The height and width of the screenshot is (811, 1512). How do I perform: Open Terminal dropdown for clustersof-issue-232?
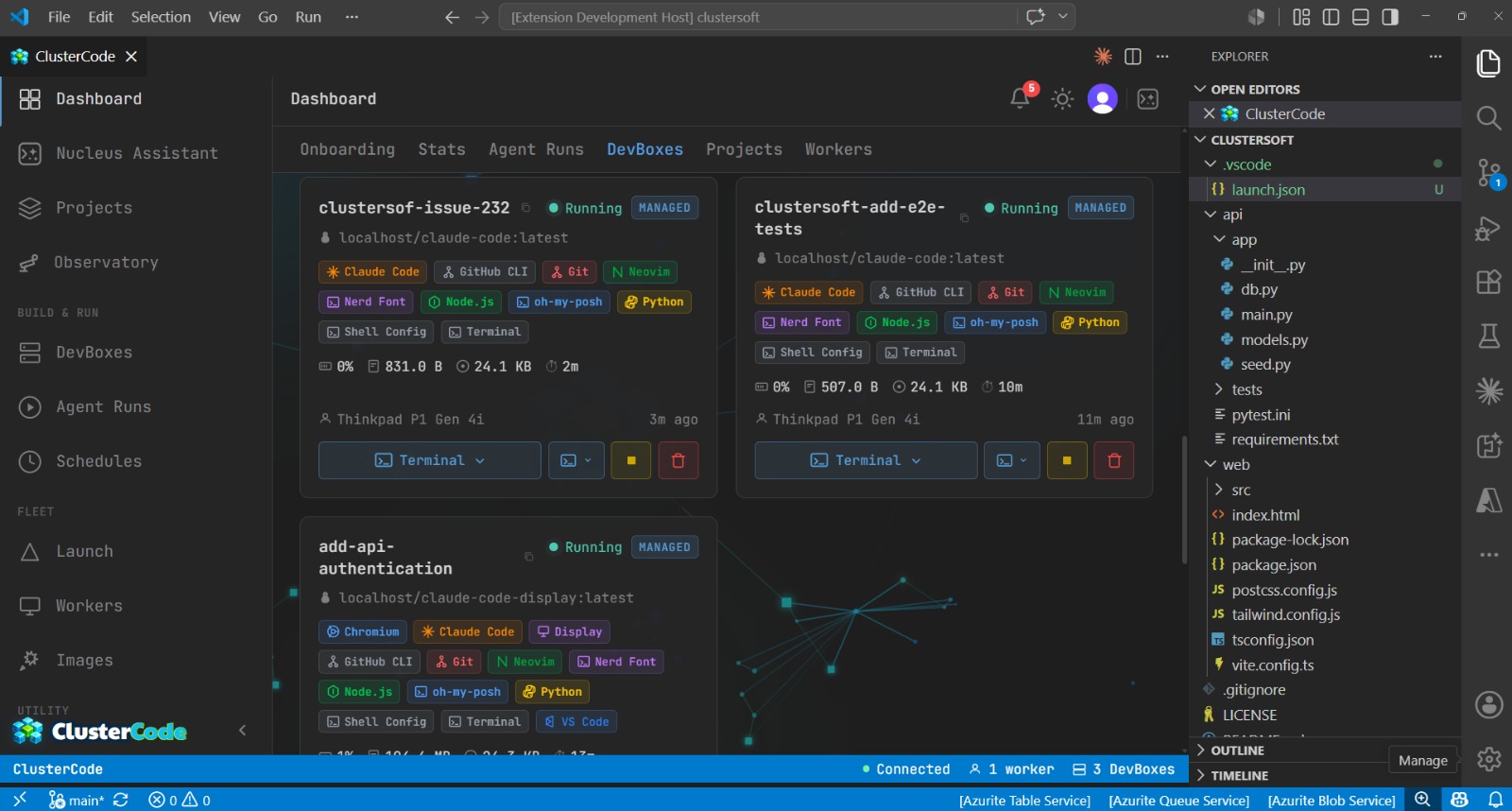(x=430, y=460)
